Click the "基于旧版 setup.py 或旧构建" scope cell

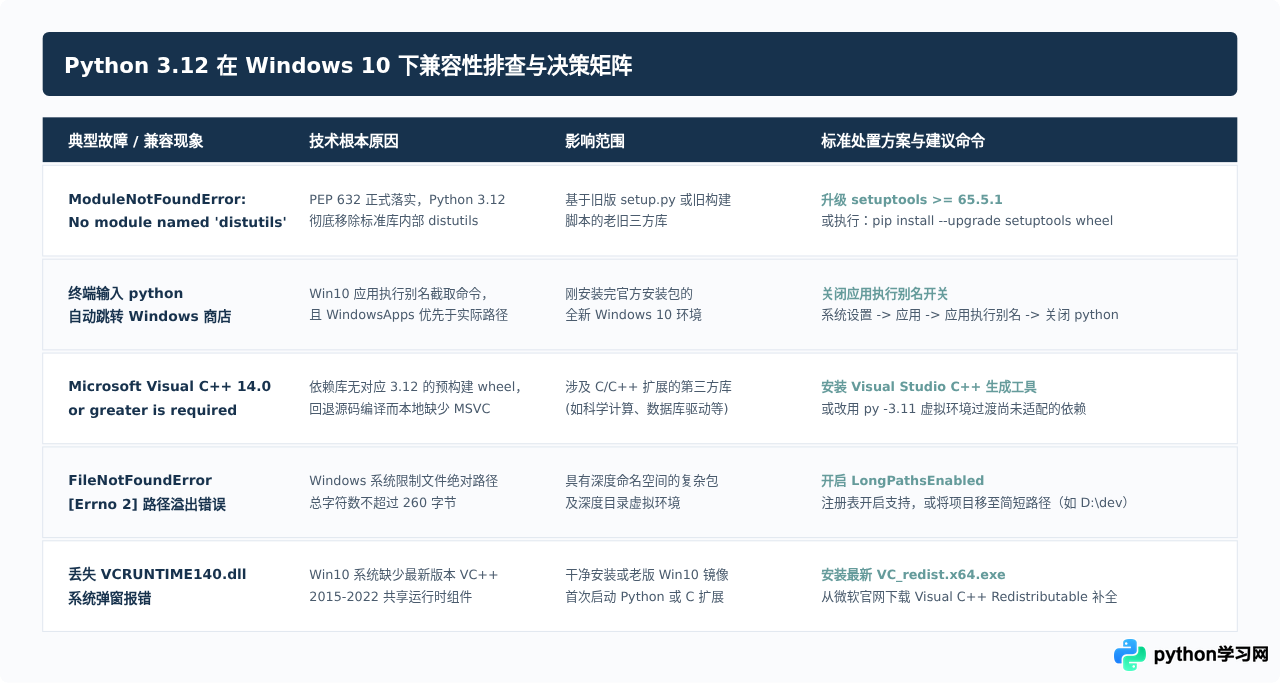tap(648, 210)
